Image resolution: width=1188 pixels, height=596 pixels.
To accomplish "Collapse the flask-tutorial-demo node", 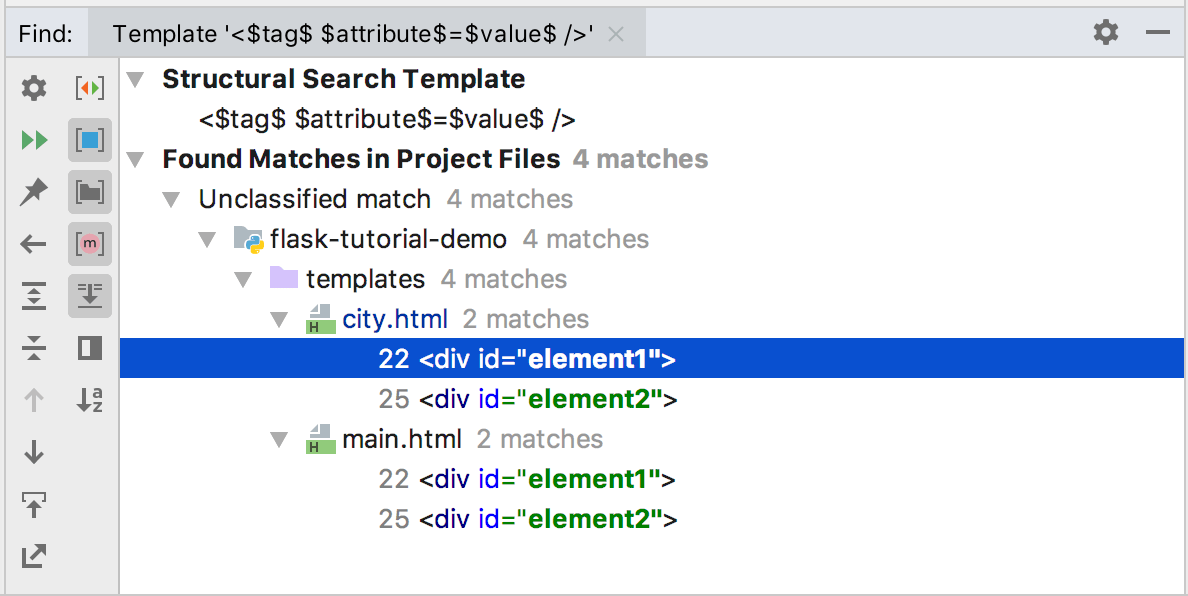I will coord(207,238).
